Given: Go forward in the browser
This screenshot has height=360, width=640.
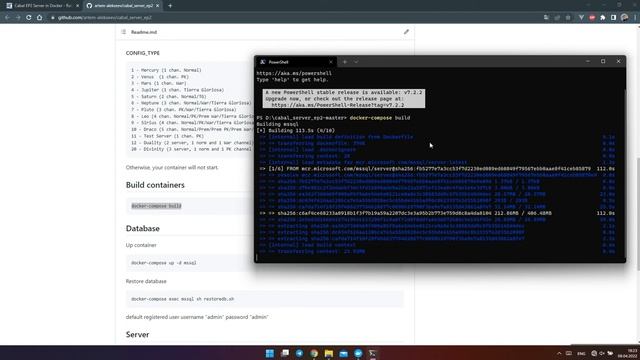Looking at the screenshot, I should click(18, 18).
